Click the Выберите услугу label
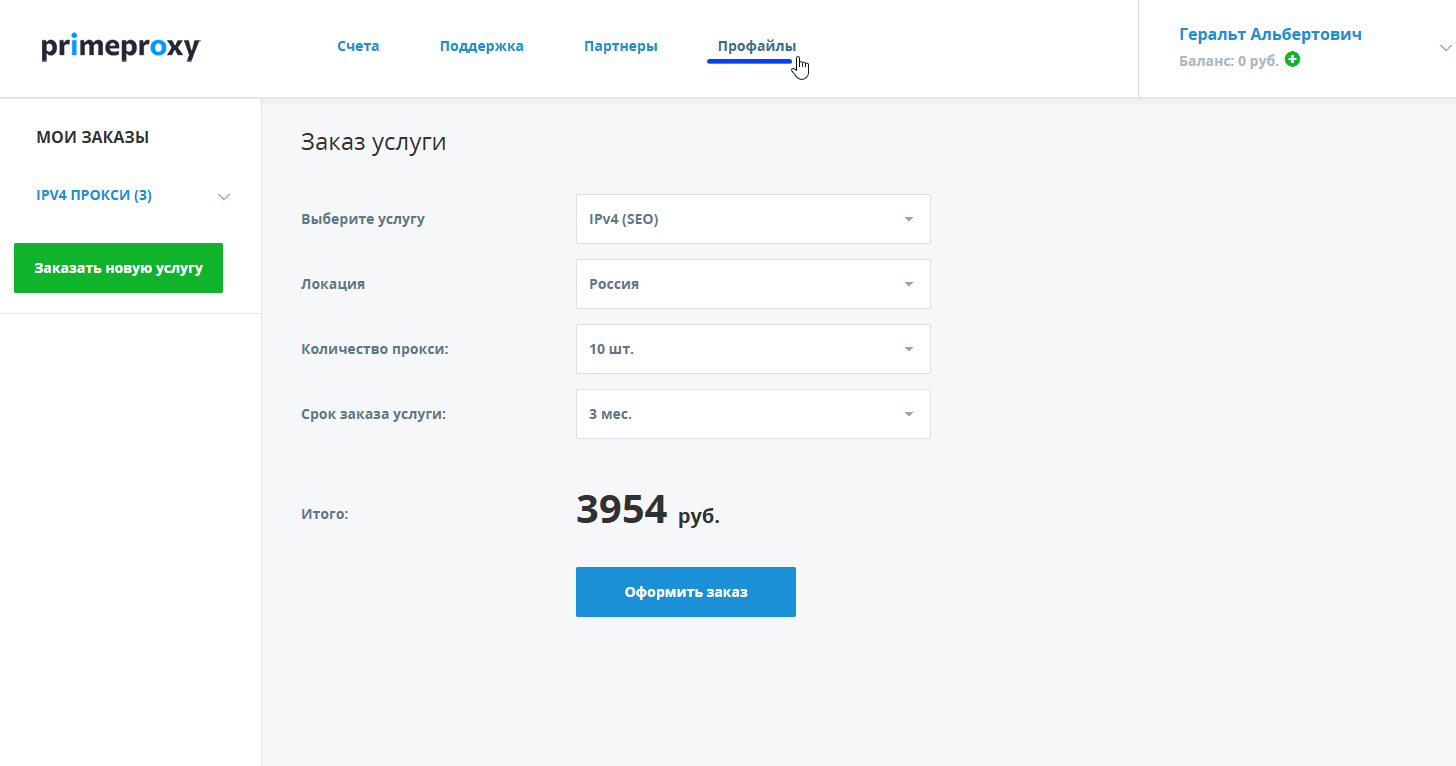This screenshot has width=1456, height=766. (x=363, y=219)
